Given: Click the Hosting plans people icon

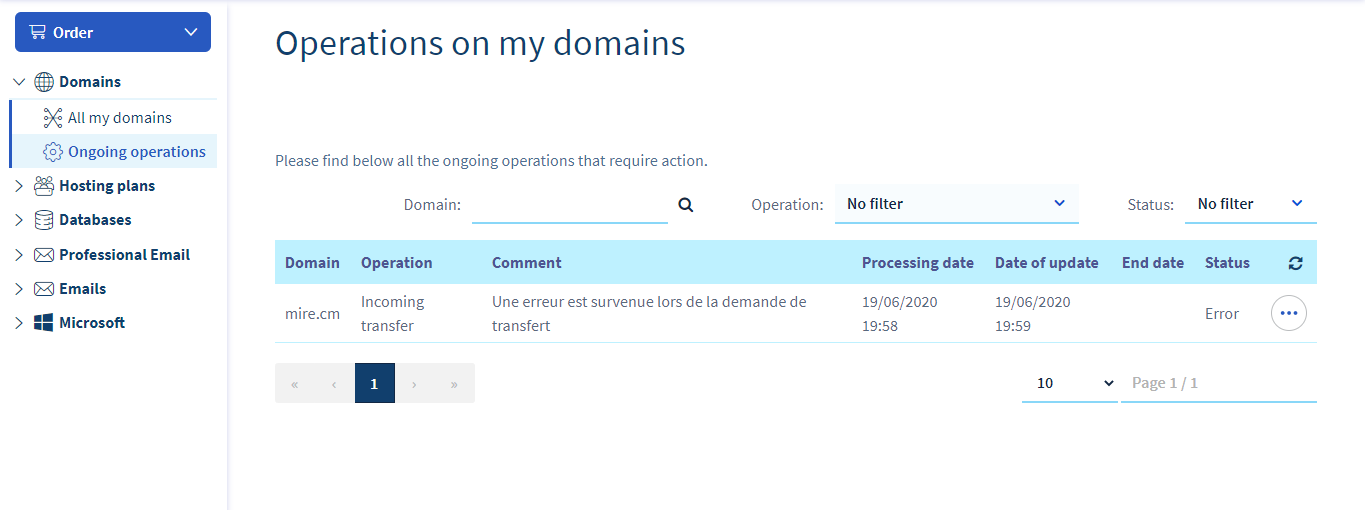Looking at the screenshot, I should point(44,186).
